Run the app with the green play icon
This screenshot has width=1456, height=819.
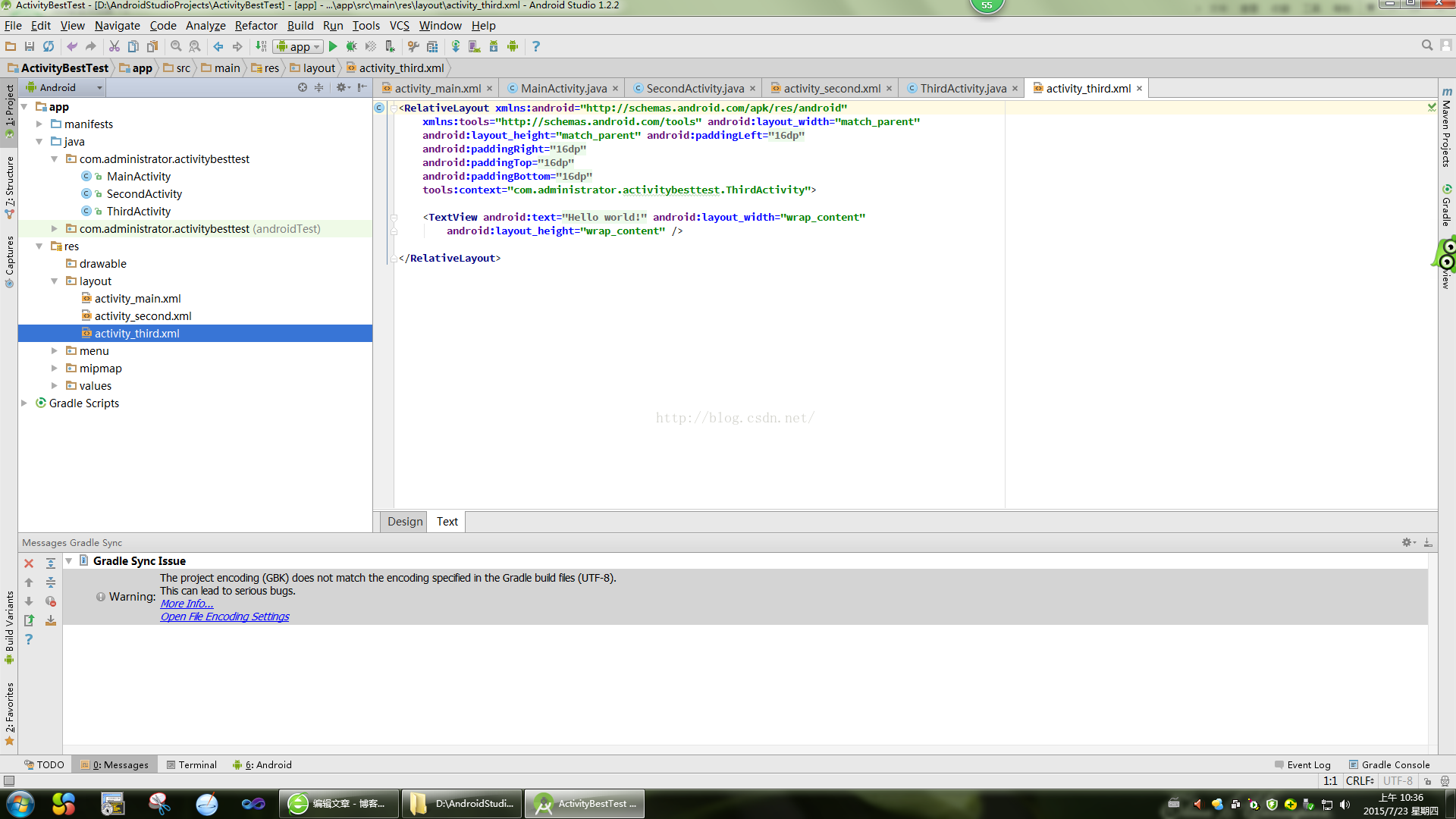coord(333,46)
